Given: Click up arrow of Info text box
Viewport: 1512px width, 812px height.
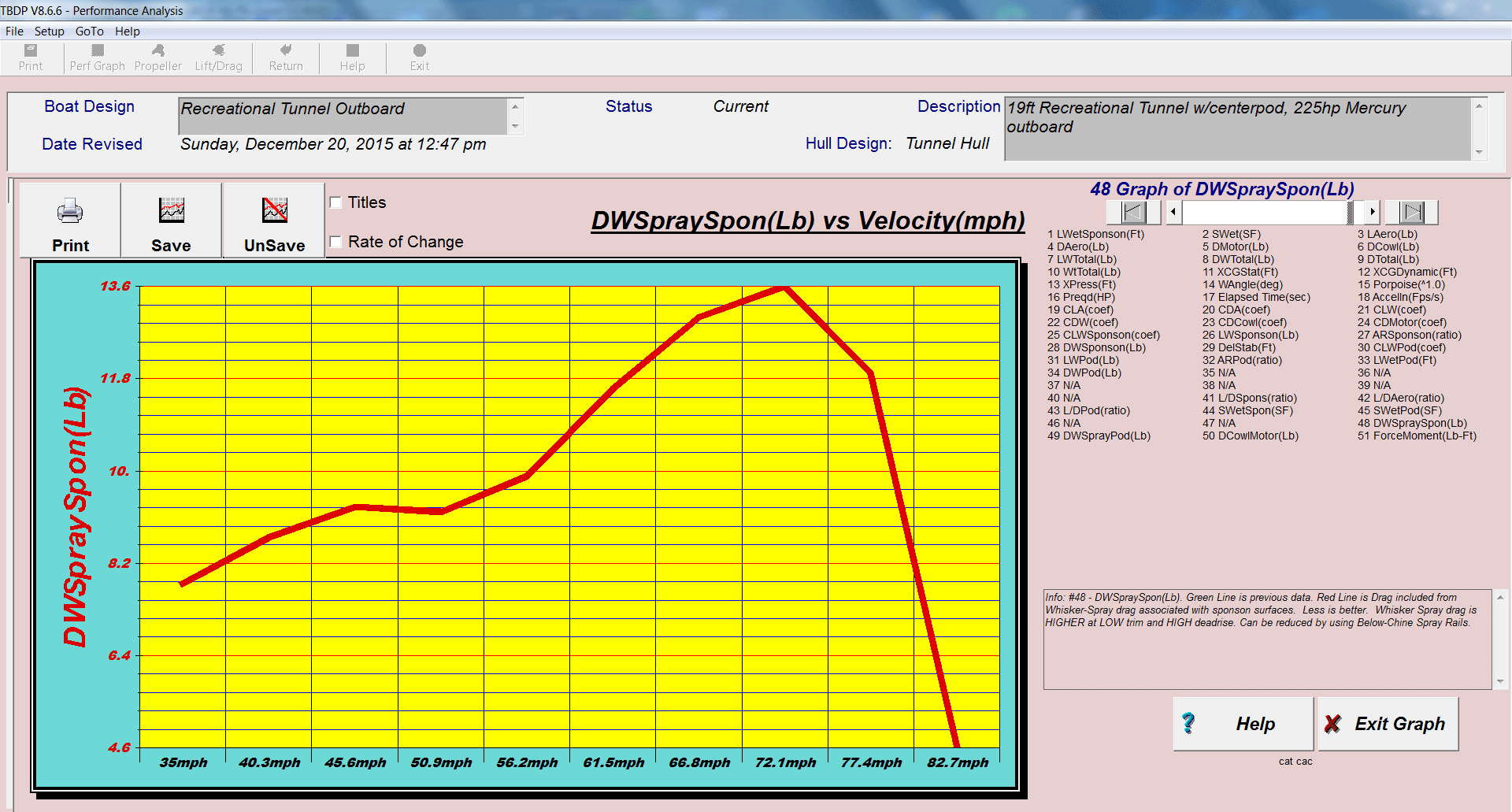Looking at the screenshot, I should click(1500, 597).
